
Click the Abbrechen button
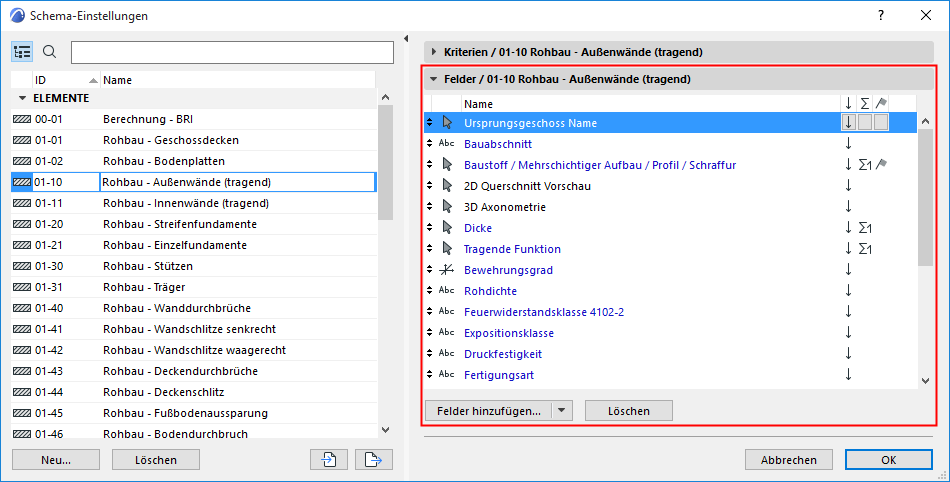coord(789,460)
